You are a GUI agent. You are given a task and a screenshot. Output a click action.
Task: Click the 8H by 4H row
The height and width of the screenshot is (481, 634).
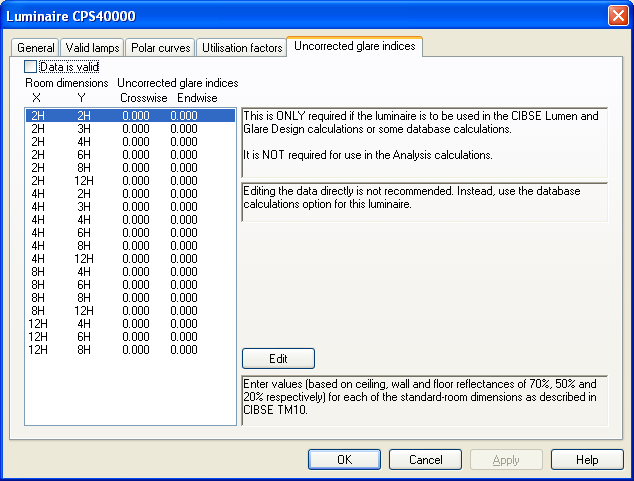click(x=130, y=272)
